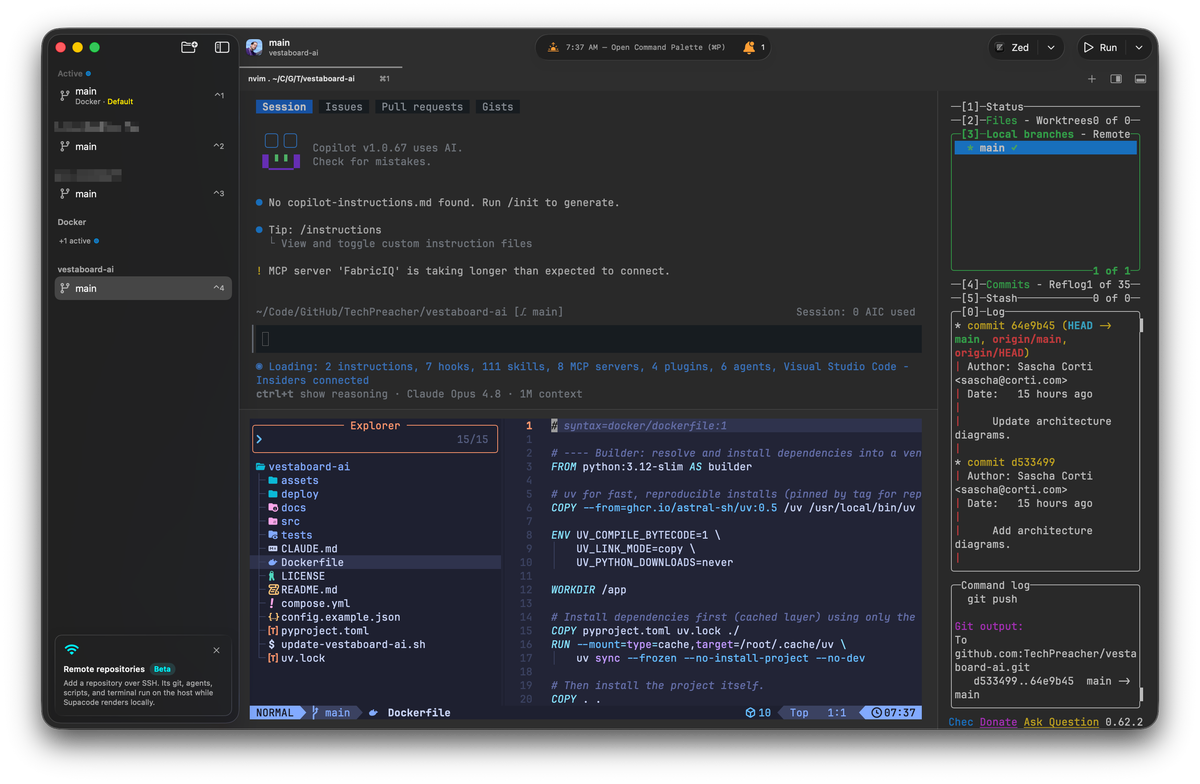Toggle the left sidebar visibility icon
Image resolution: width=1200 pixels, height=784 pixels.
click(x=222, y=47)
